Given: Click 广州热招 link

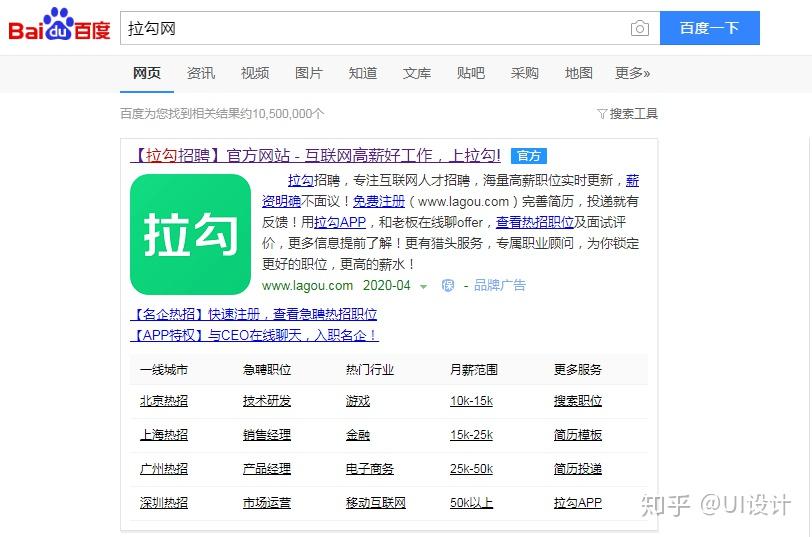Looking at the screenshot, I should point(164,469).
